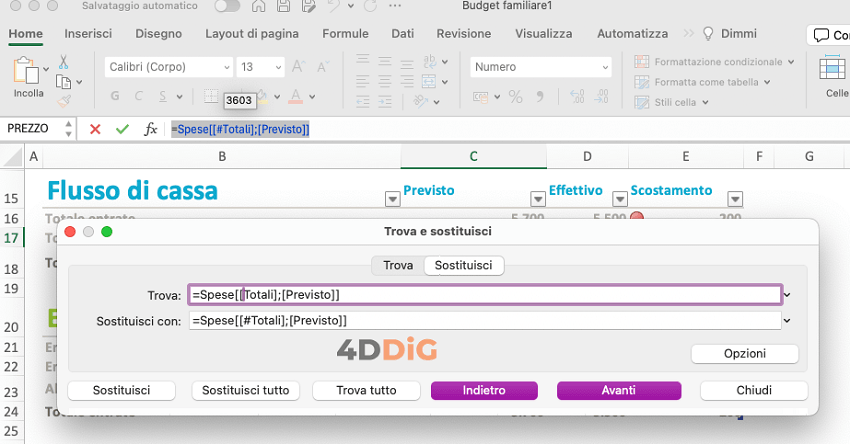This screenshot has height=444, width=850.
Task: Apply comma style number format
Action: 540,97
